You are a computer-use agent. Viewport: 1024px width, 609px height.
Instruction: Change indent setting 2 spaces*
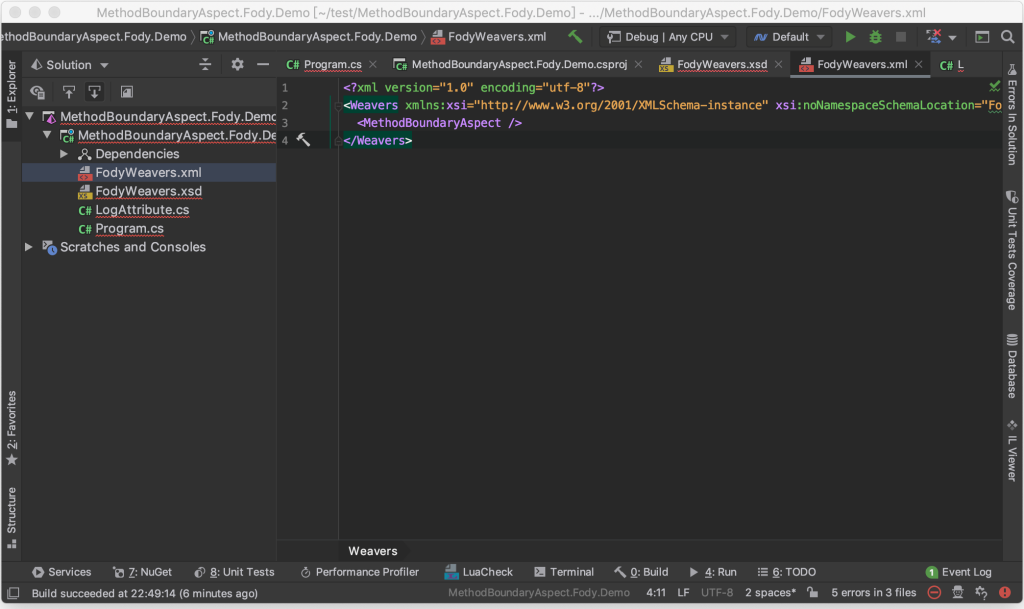click(771, 593)
